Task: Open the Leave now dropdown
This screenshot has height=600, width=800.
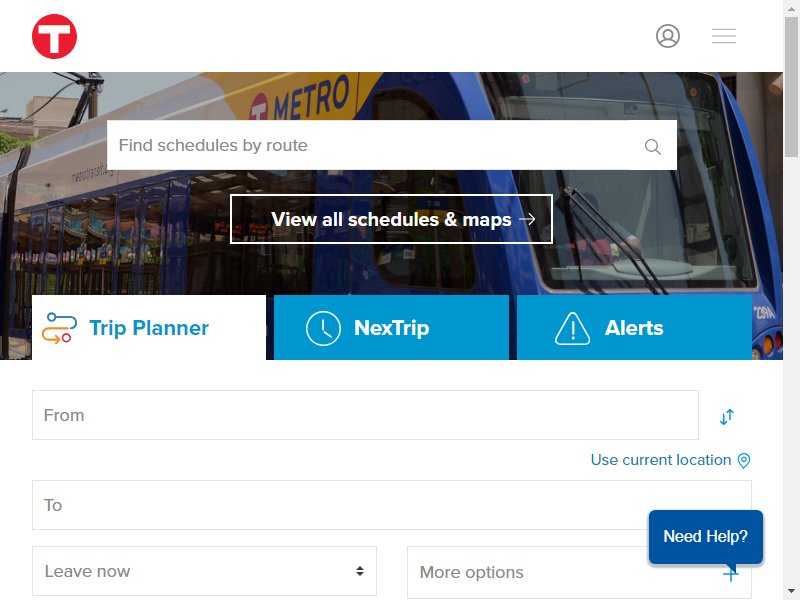Action: click(205, 571)
